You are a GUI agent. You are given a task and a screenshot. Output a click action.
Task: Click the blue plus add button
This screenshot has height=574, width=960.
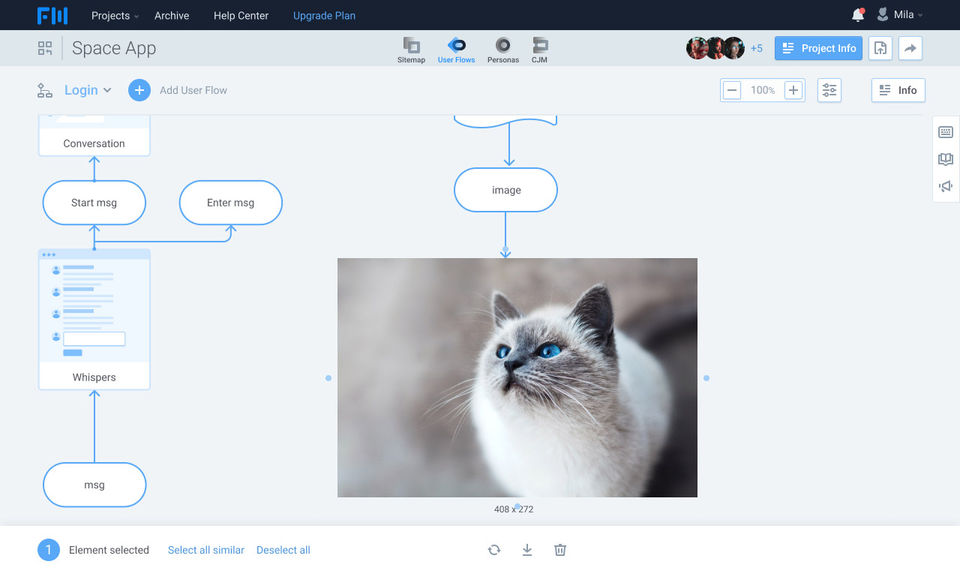[139, 90]
